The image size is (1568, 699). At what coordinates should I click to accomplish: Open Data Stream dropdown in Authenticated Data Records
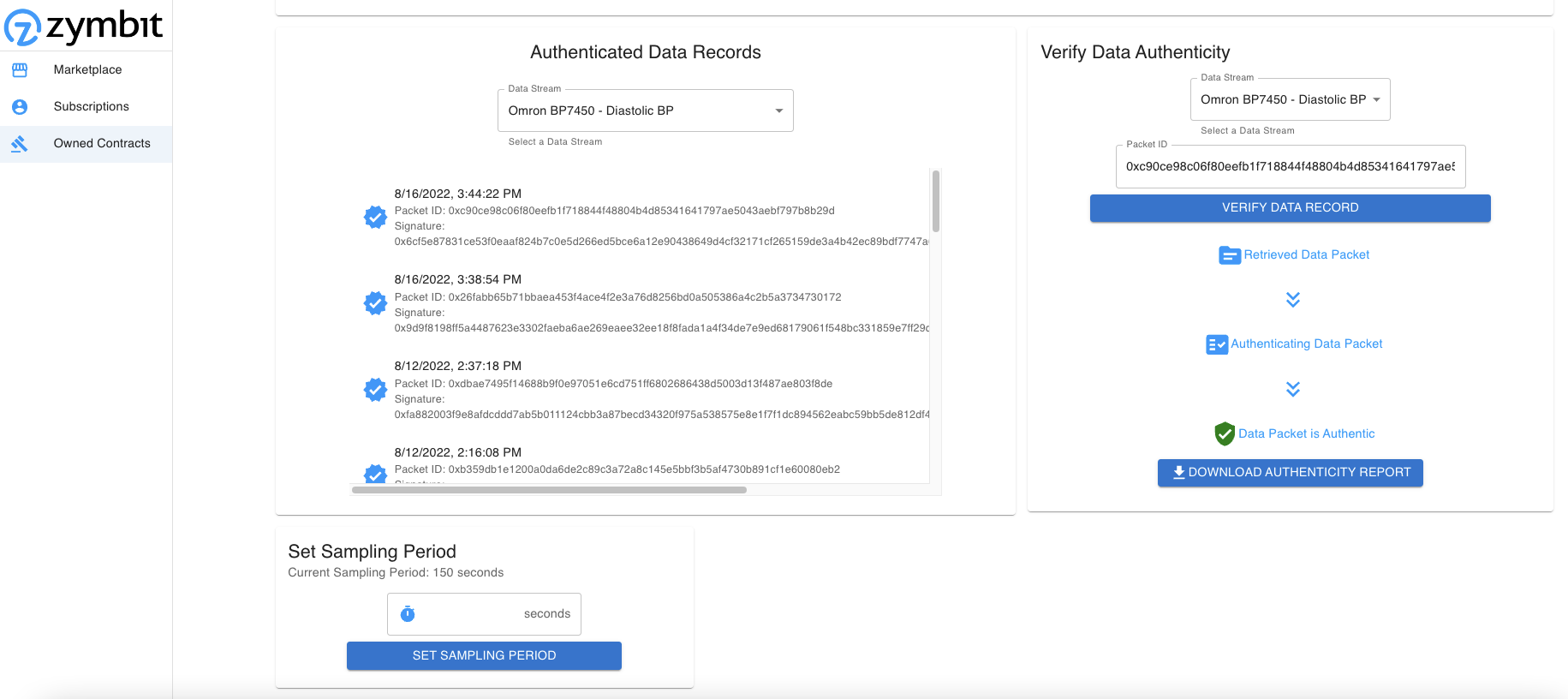[646, 111]
